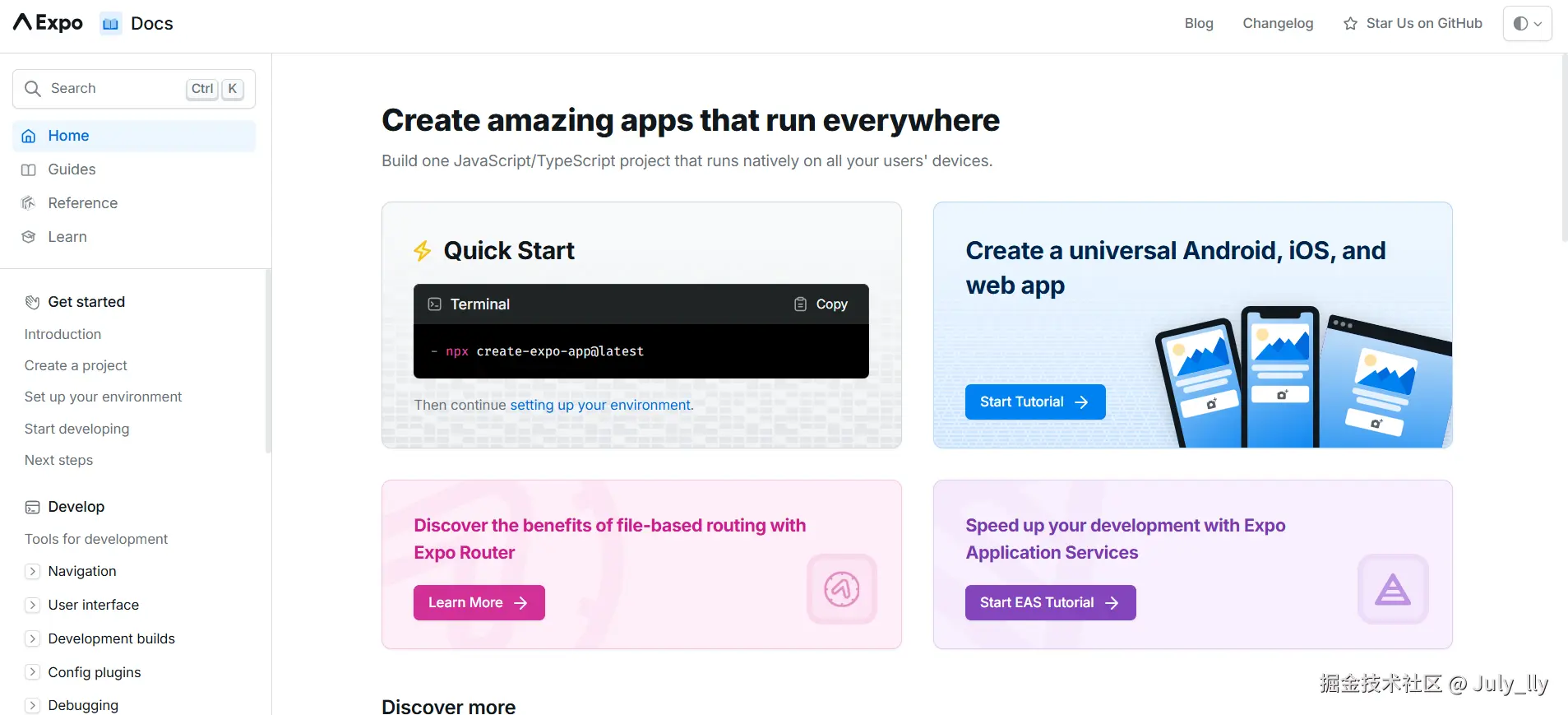Click the Docs title in header
Viewport: 1568px width, 715px height.
tap(152, 24)
